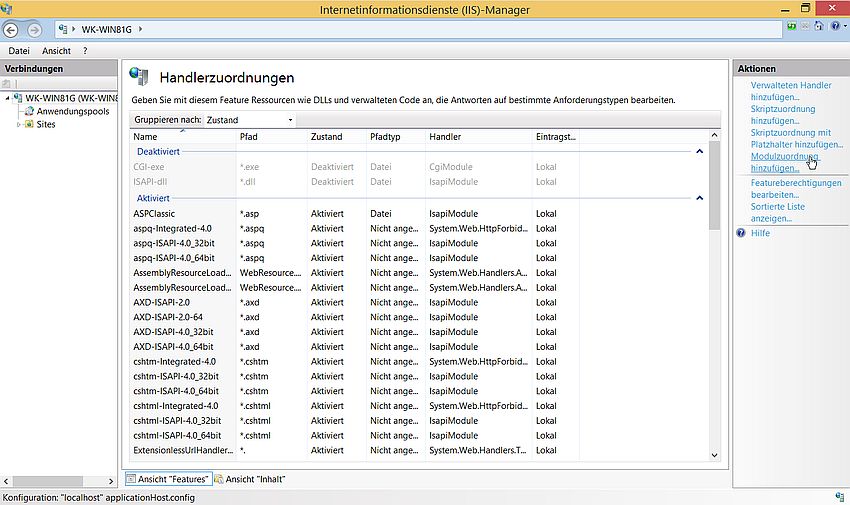The height and width of the screenshot is (505, 850).
Task: Select aspq-Integrated-4.0 row
Action: point(355,228)
